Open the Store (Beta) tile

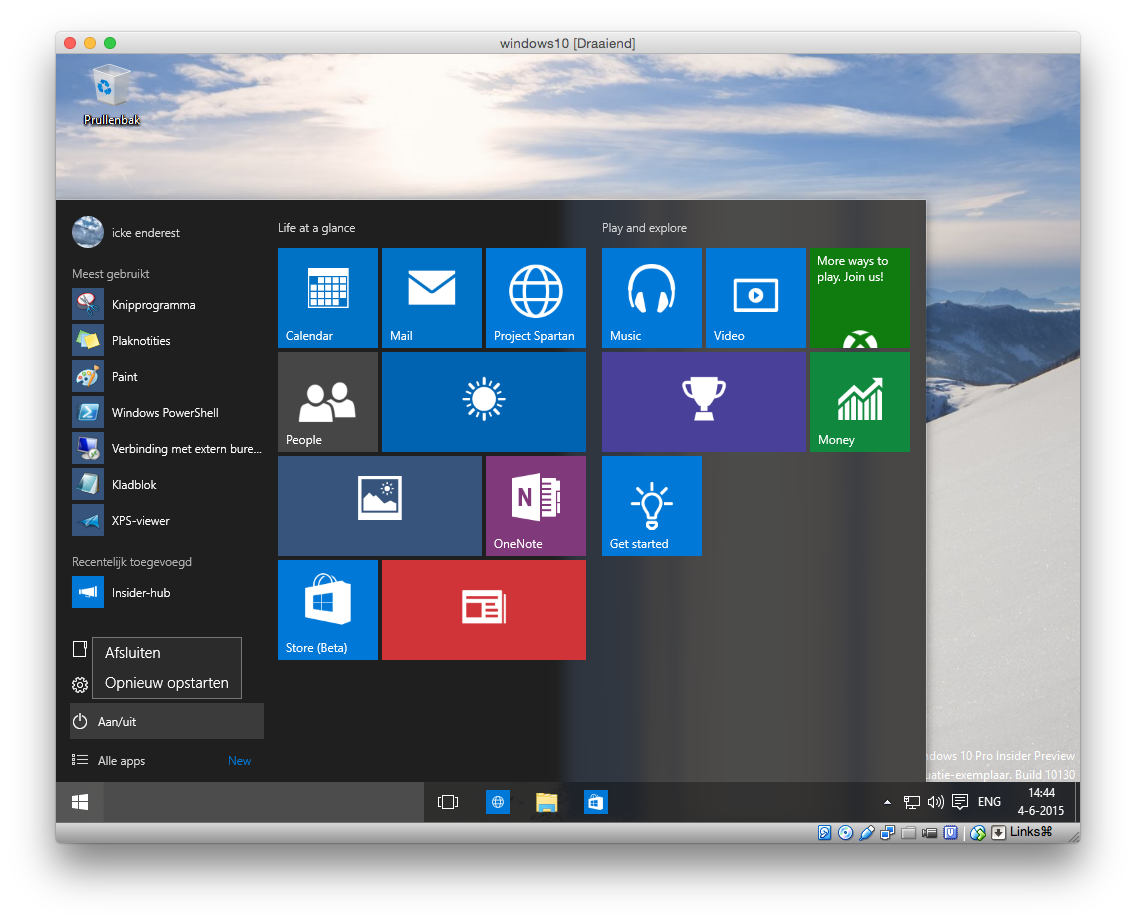[x=328, y=609]
